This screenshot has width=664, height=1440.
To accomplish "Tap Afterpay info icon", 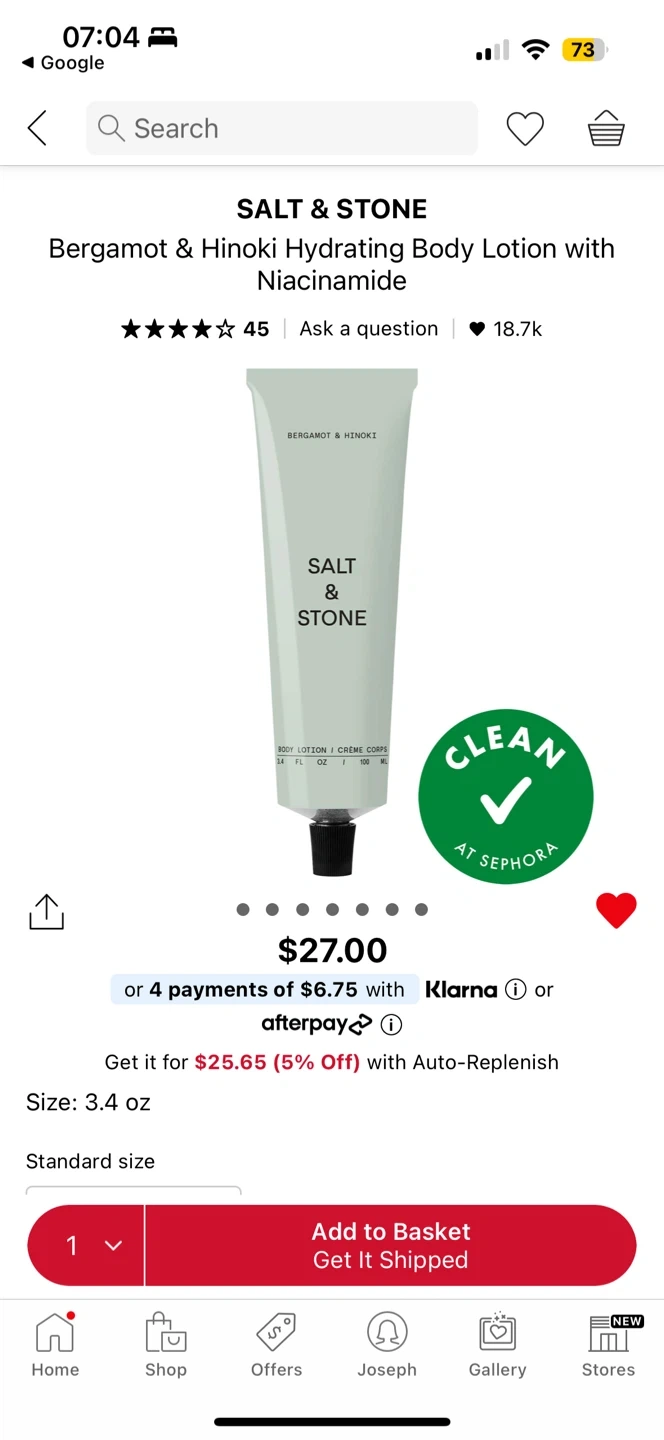I will point(392,1024).
